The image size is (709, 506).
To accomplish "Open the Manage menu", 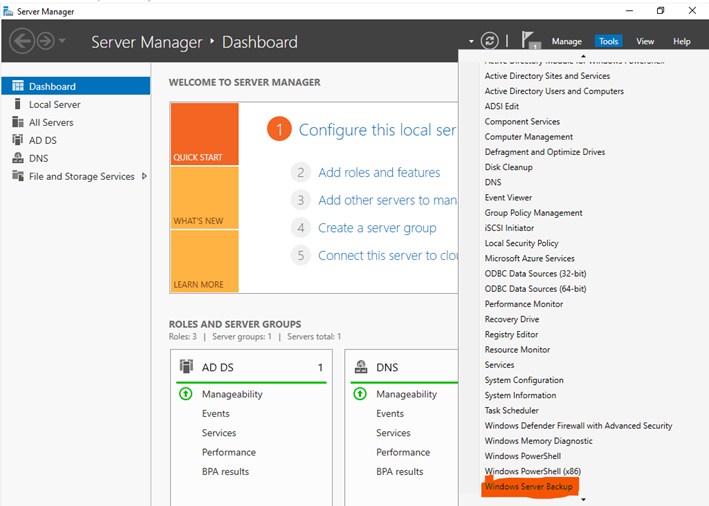I will tap(566, 41).
